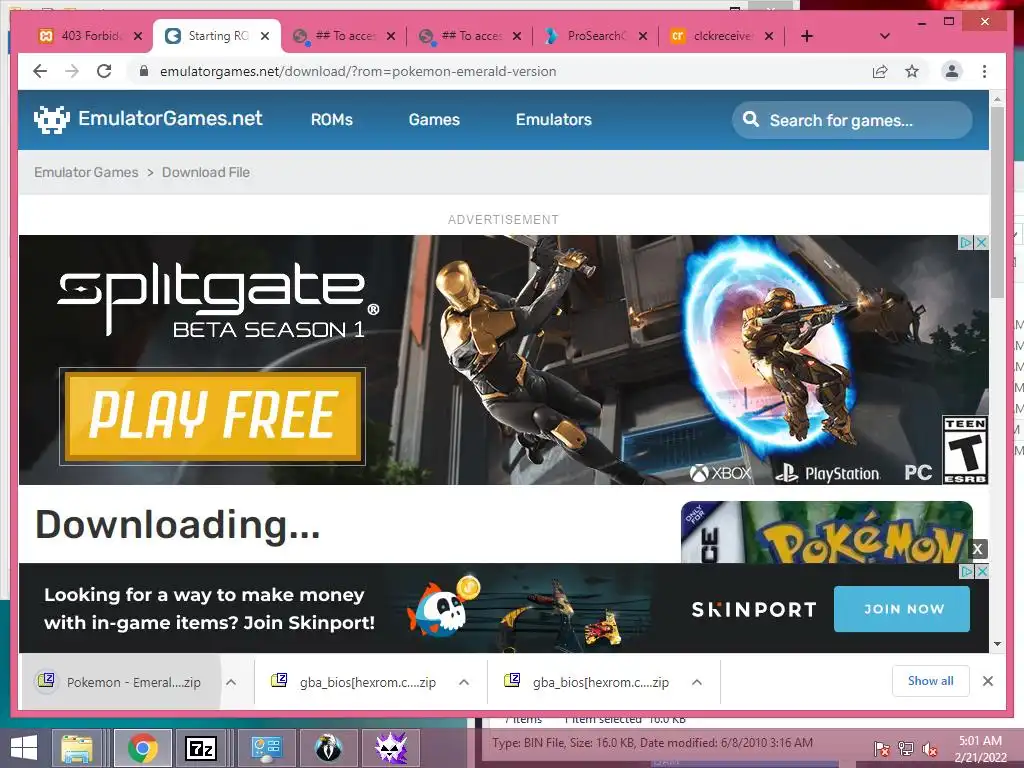Click the scrollbar down arrow
1024x768 pixels.
(x=997, y=644)
